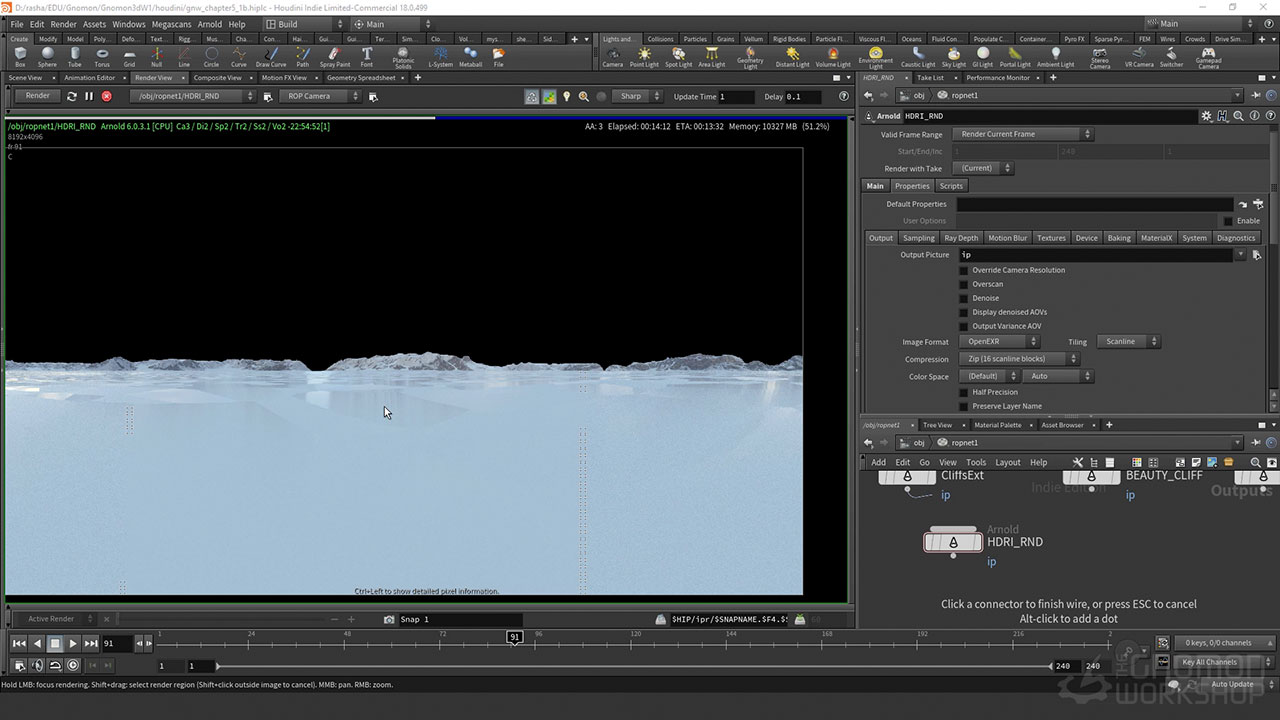Open the /obj/ropnet1/HDRI_RND ROP dropdown

[x=192, y=96]
